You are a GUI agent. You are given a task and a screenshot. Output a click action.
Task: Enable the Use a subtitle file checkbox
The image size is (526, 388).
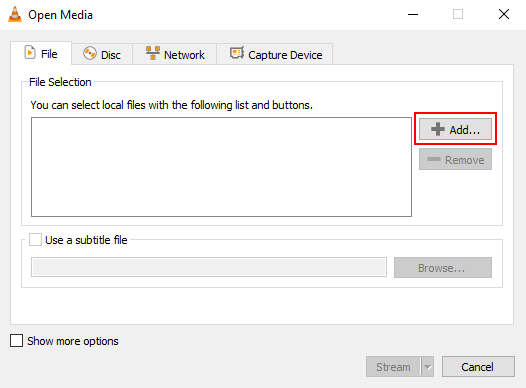[35, 240]
